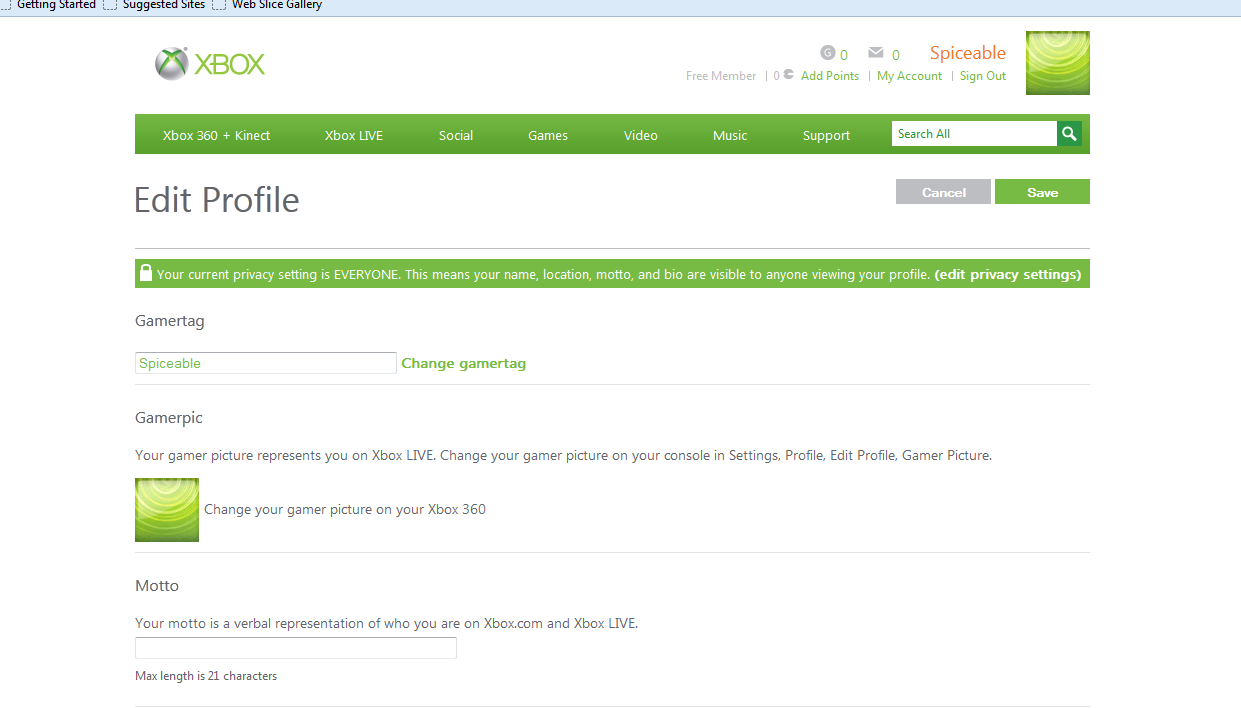
Task: Open the Suggested Sites bookmark
Action: [164, 5]
